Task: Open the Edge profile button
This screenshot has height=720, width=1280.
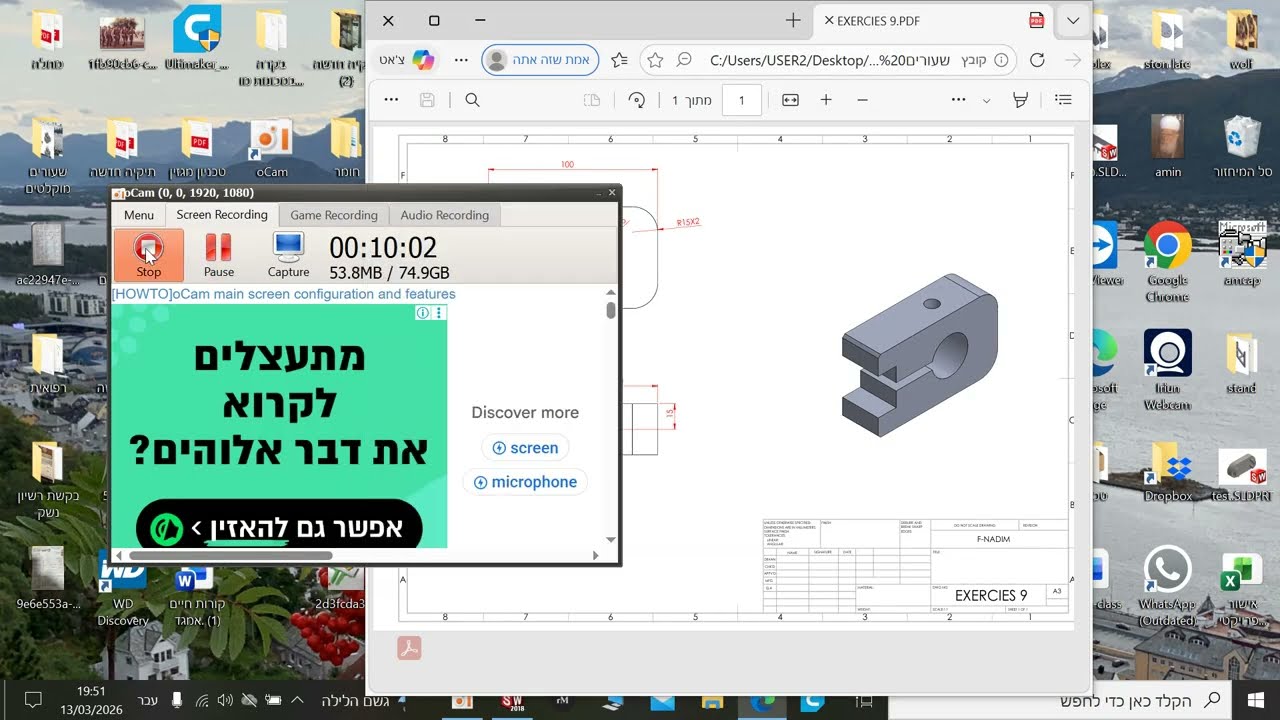Action: point(540,60)
